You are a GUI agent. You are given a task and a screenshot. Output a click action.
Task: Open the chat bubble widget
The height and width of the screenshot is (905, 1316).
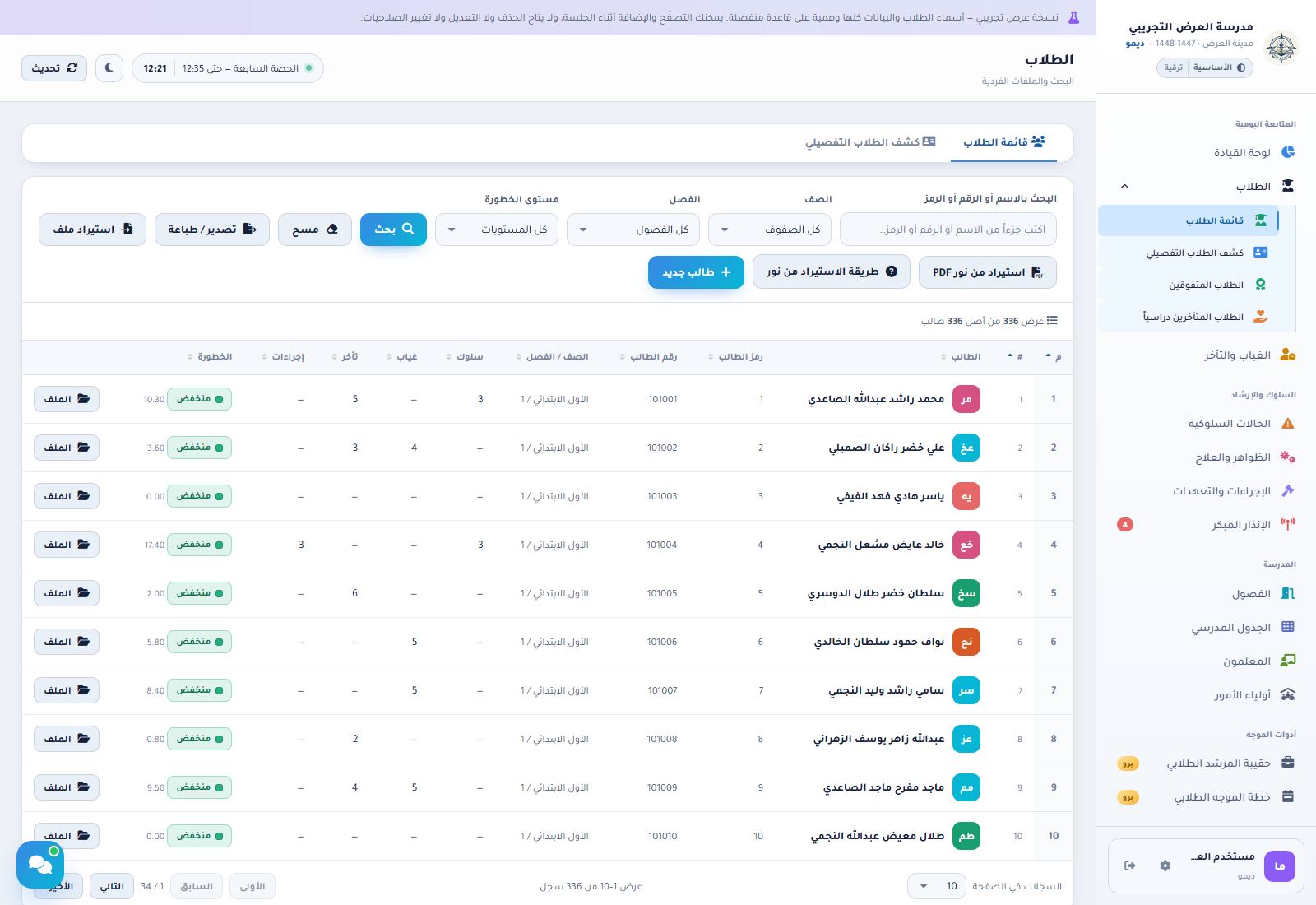(x=40, y=864)
